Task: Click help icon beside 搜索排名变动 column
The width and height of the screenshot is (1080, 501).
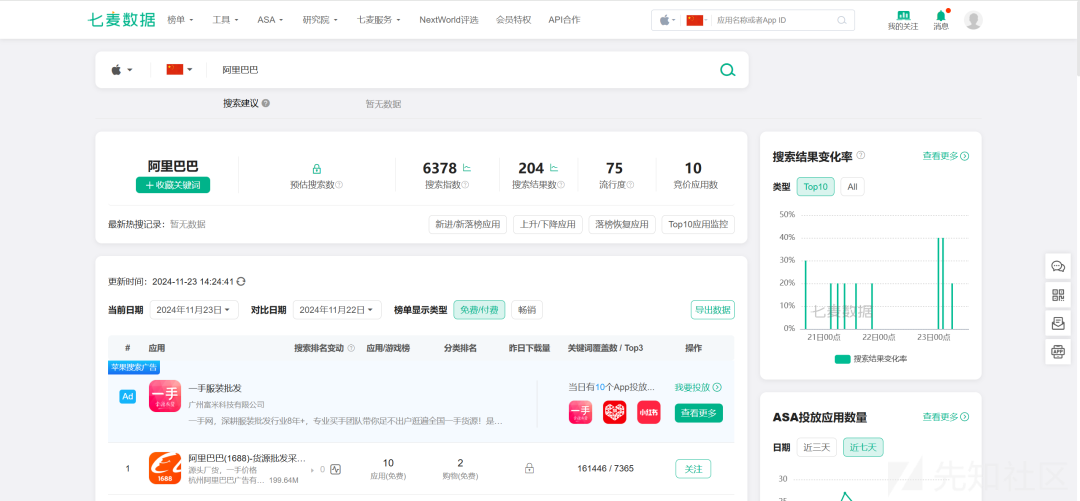Action: (x=351, y=348)
